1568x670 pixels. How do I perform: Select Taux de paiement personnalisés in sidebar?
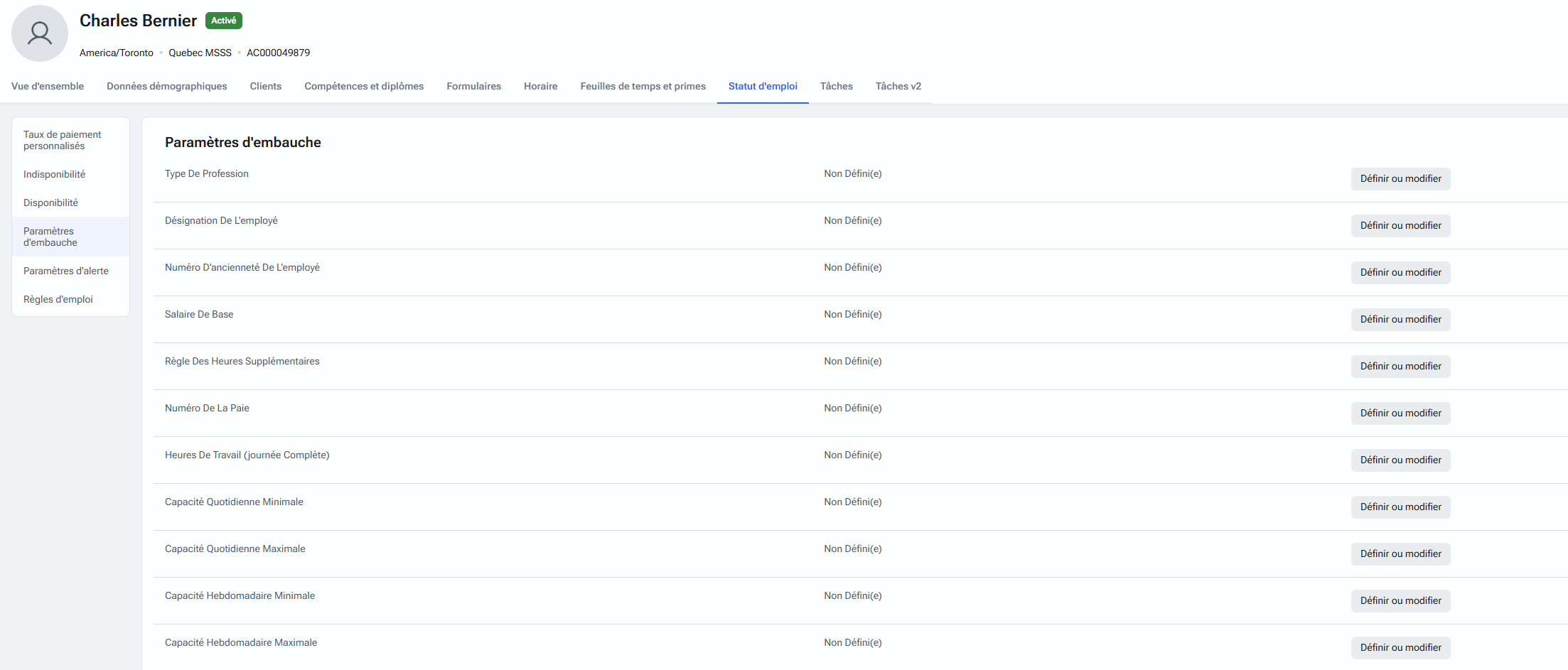click(x=63, y=140)
